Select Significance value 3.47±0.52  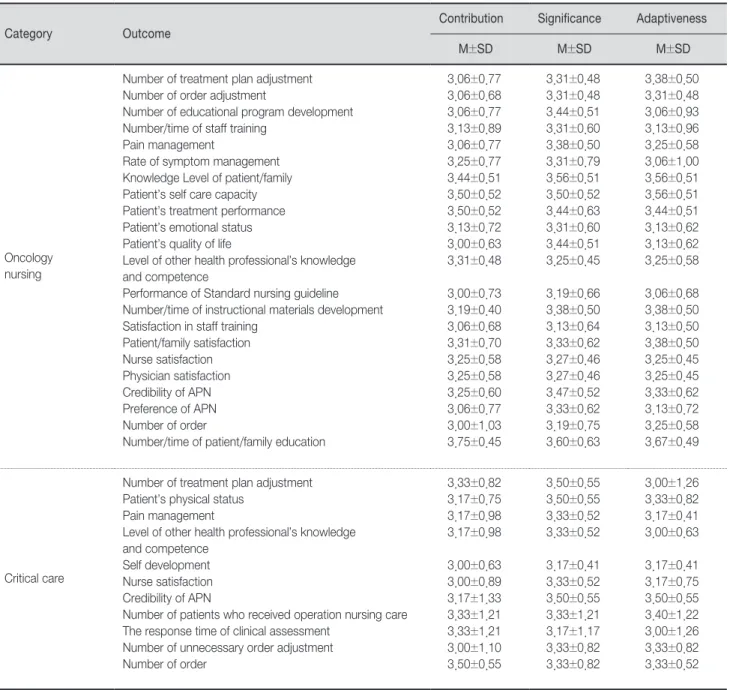(x=573, y=392)
